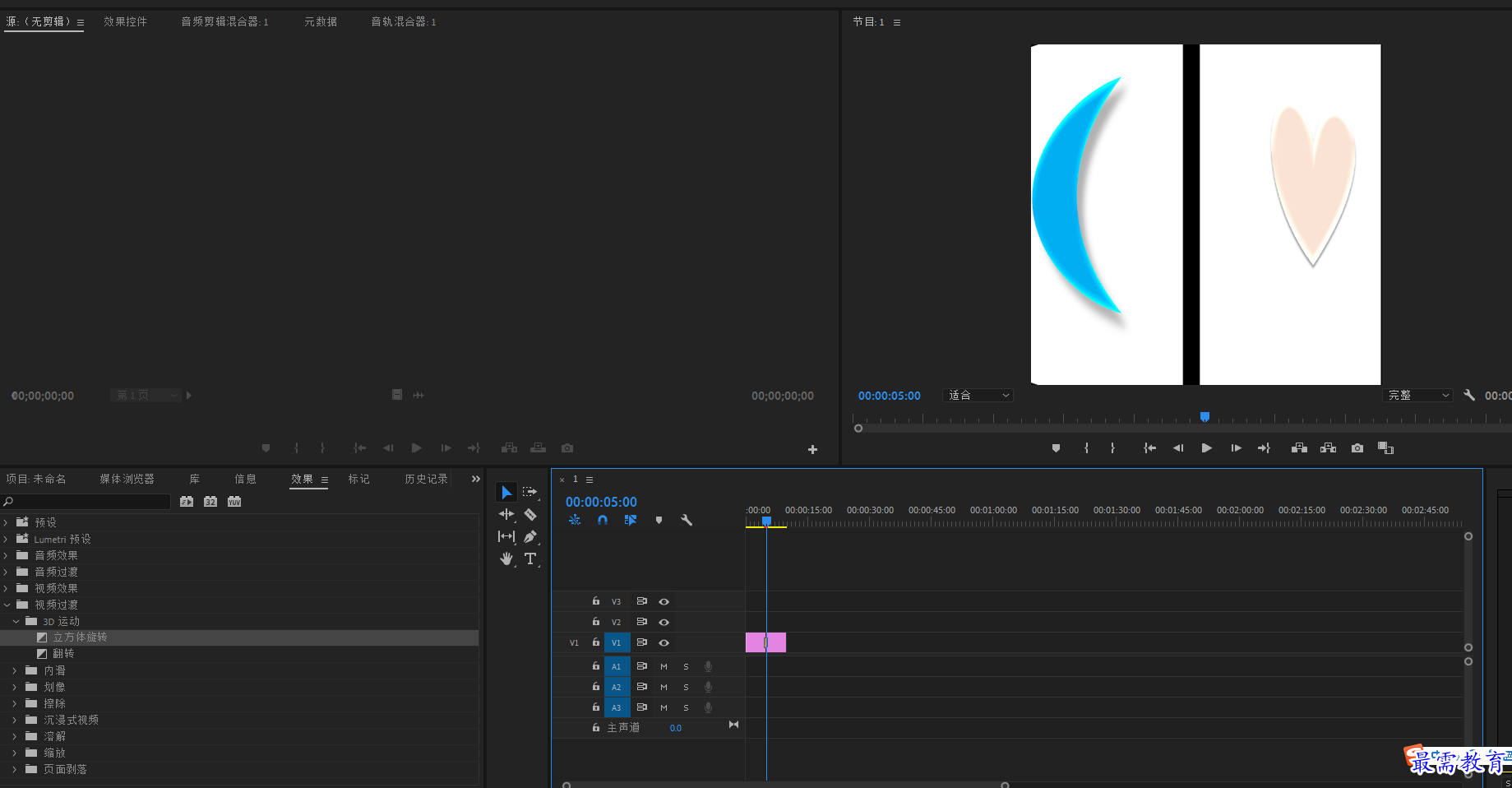Viewport: 1512px width, 788px height.
Task: Toggle V2 track output eye
Action: click(664, 622)
